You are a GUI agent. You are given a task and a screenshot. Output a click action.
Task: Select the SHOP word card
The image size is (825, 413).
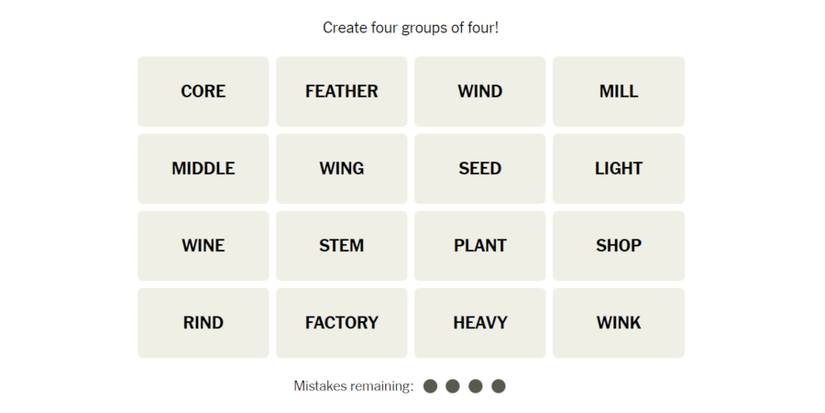[618, 245]
